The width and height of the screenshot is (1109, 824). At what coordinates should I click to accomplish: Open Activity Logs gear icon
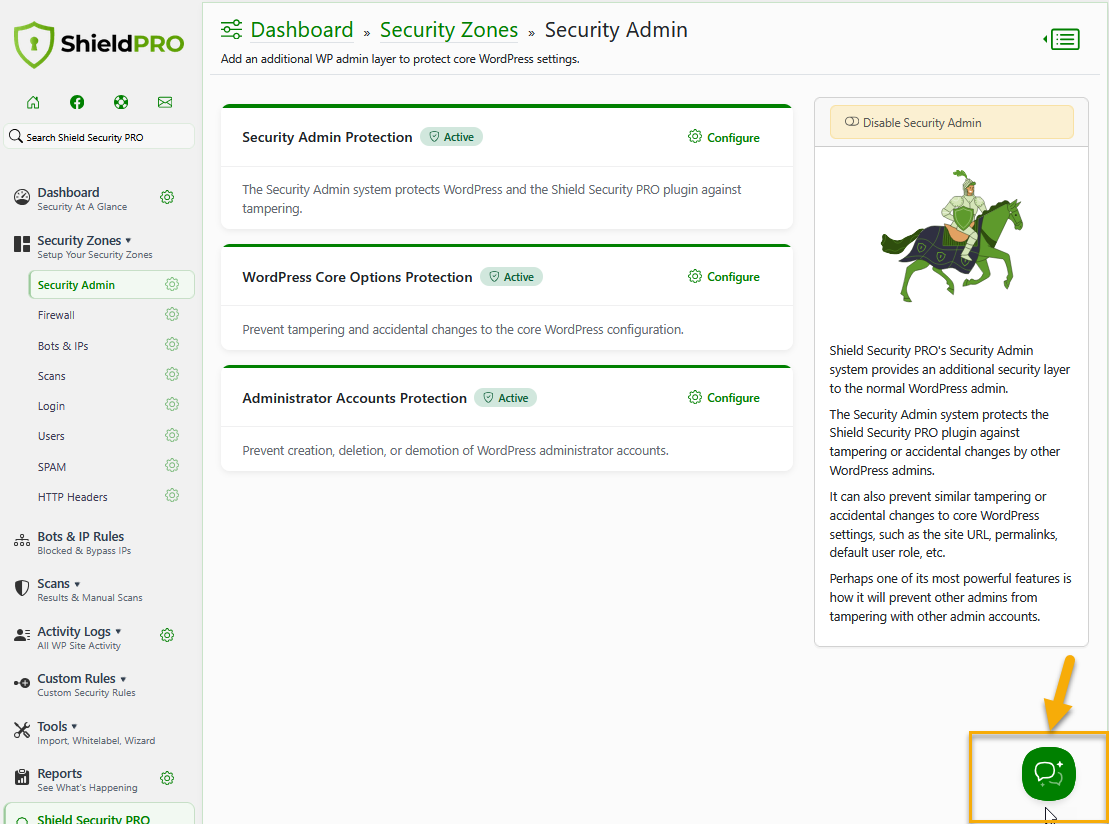pos(167,635)
